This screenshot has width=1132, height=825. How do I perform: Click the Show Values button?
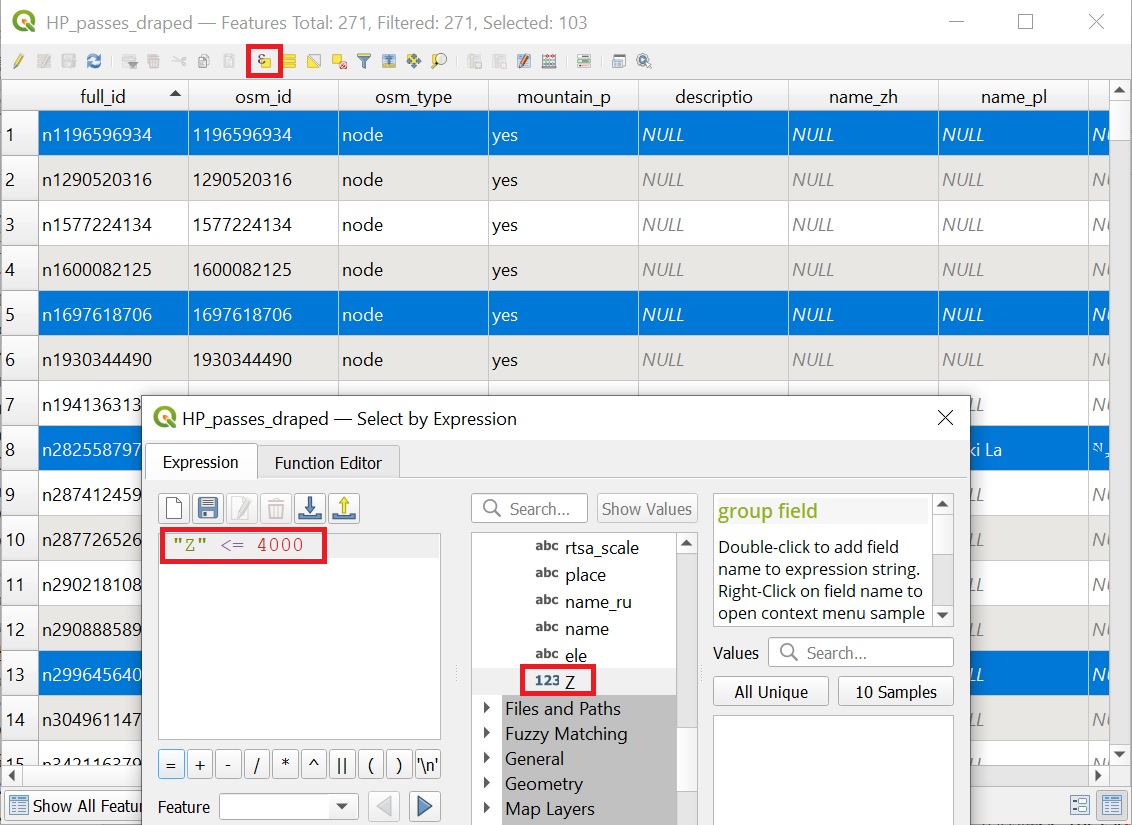pyautogui.click(x=647, y=509)
